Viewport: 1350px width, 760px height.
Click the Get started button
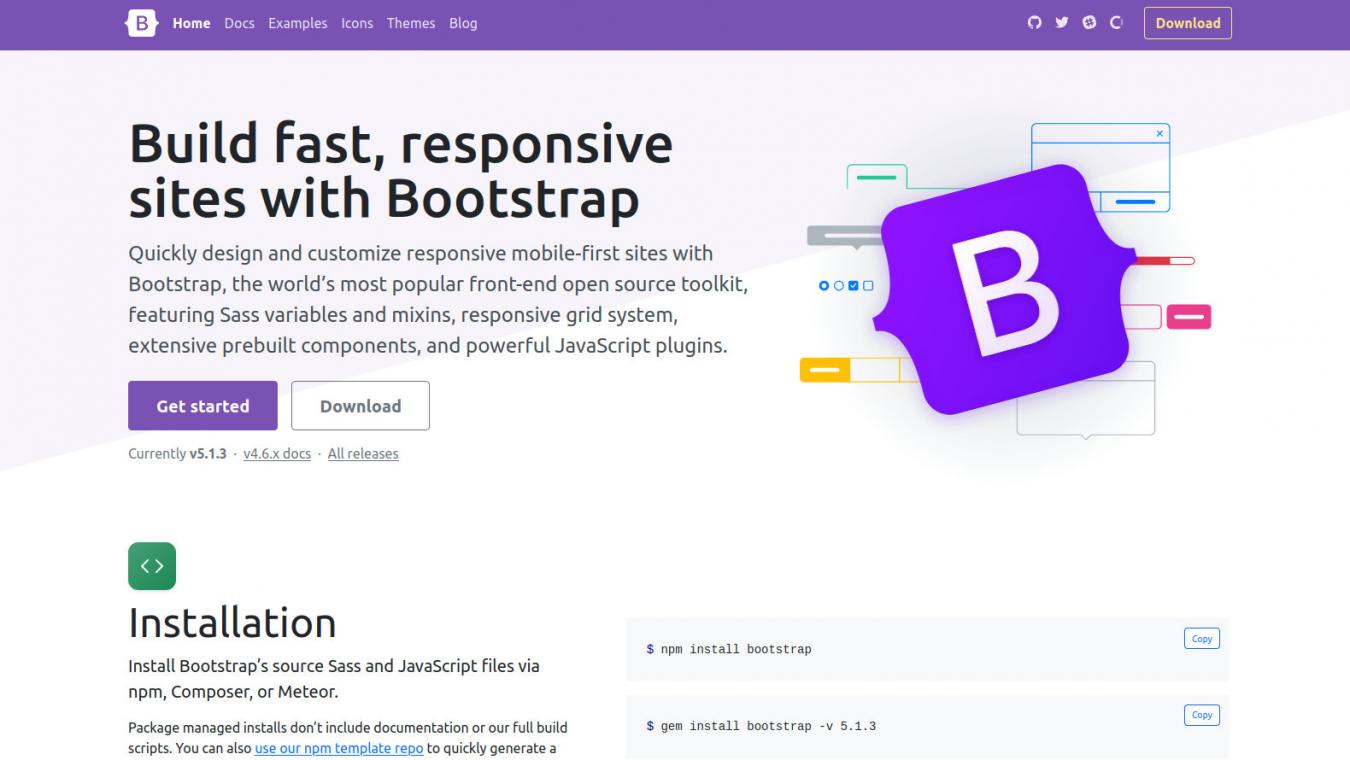click(x=202, y=406)
